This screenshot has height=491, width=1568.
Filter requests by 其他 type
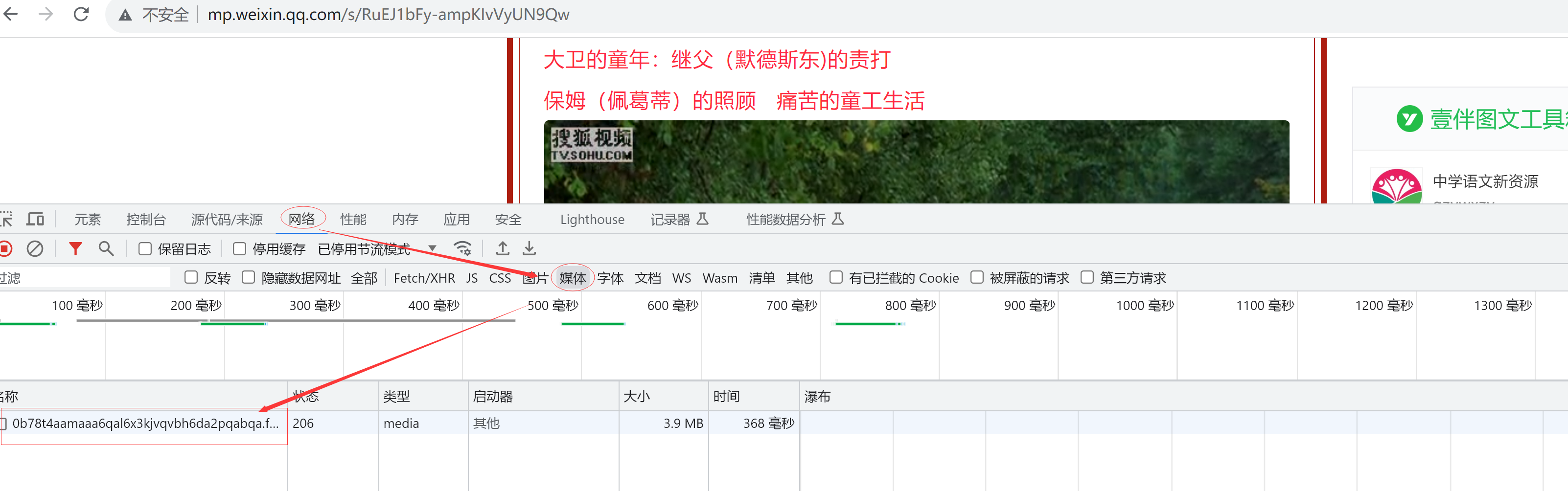[x=800, y=278]
